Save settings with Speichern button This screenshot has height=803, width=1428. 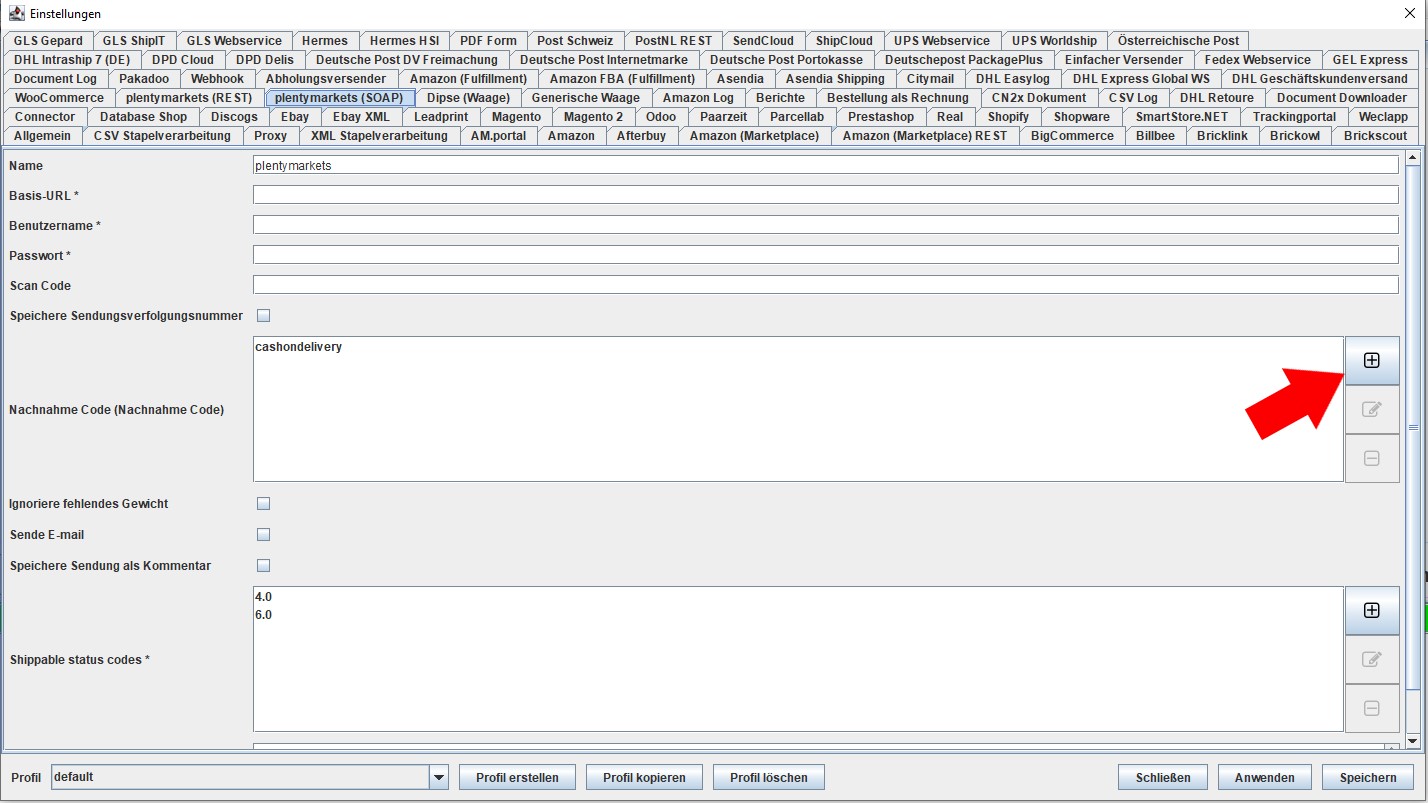tap(1368, 778)
